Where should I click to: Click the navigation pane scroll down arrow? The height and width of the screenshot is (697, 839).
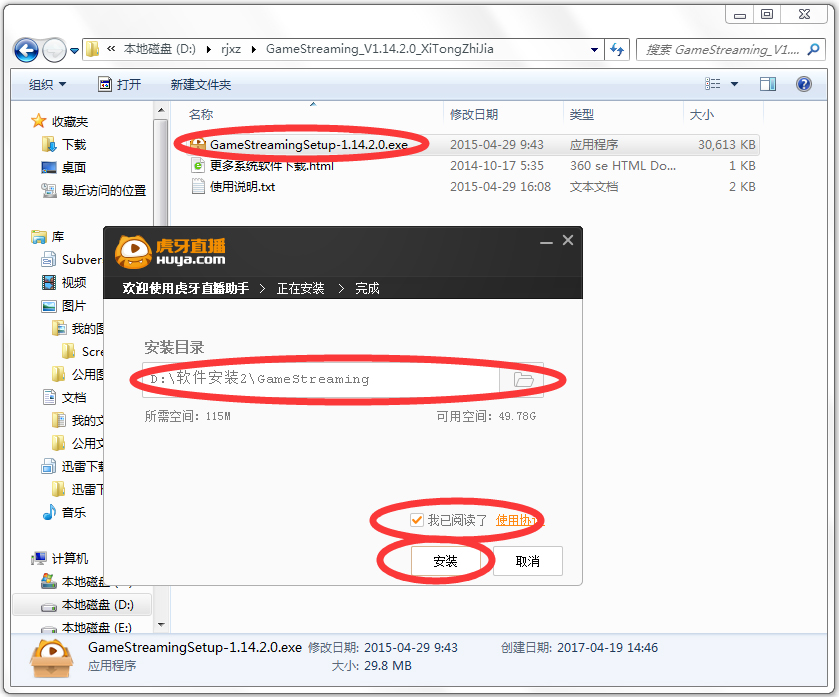pyautogui.click(x=161, y=624)
